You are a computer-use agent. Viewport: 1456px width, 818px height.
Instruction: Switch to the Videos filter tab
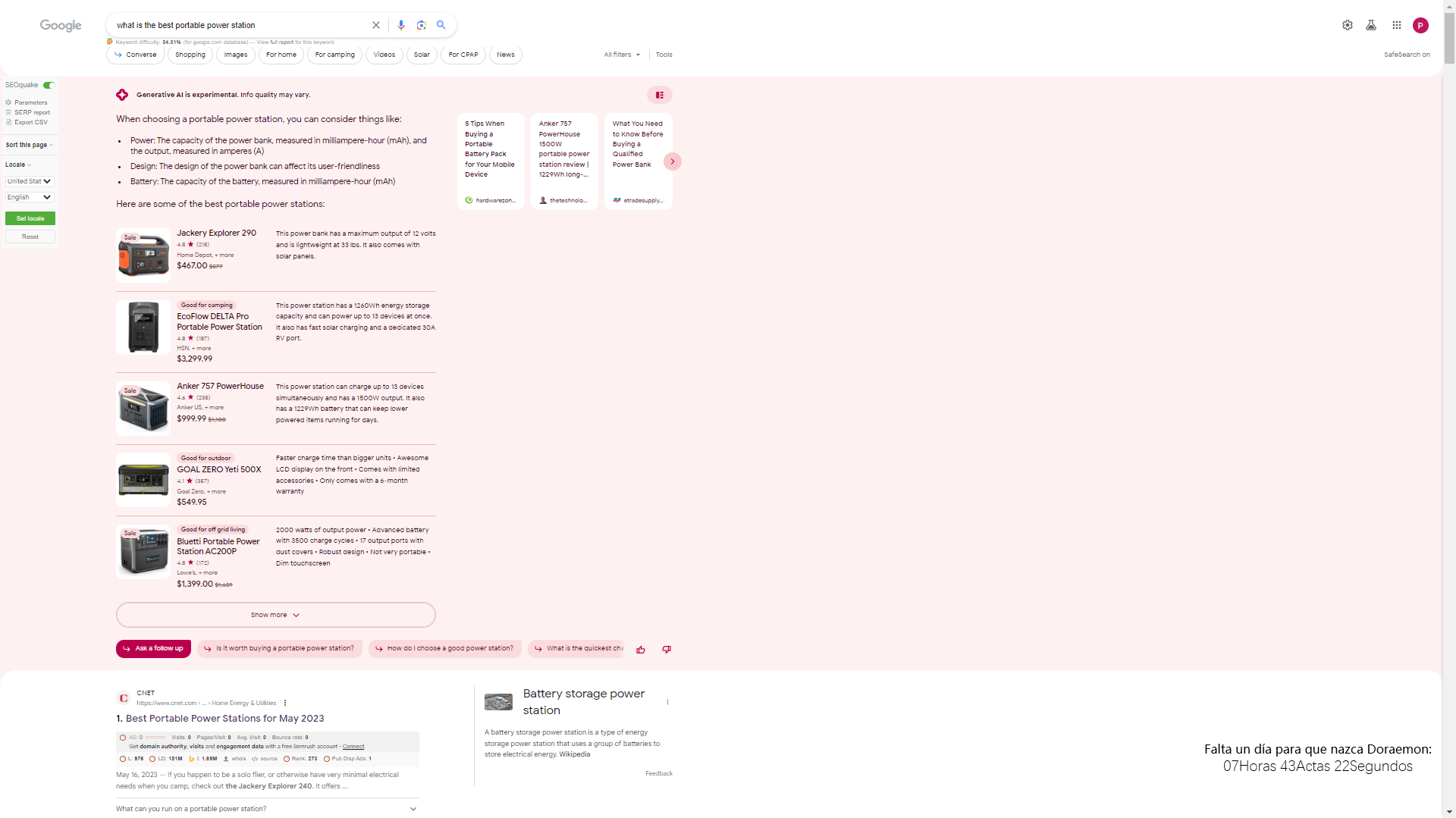click(x=384, y=55)
